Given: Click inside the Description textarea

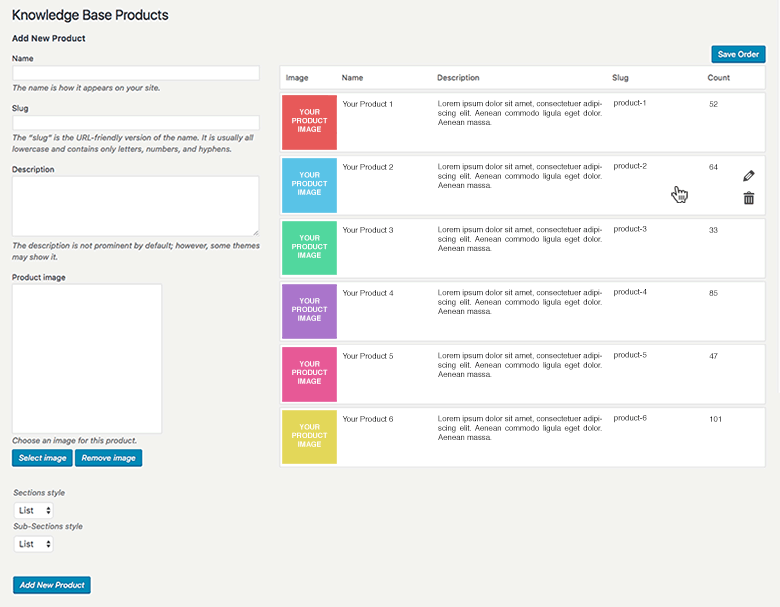Looking at the screenshot, I should point(135,206).
